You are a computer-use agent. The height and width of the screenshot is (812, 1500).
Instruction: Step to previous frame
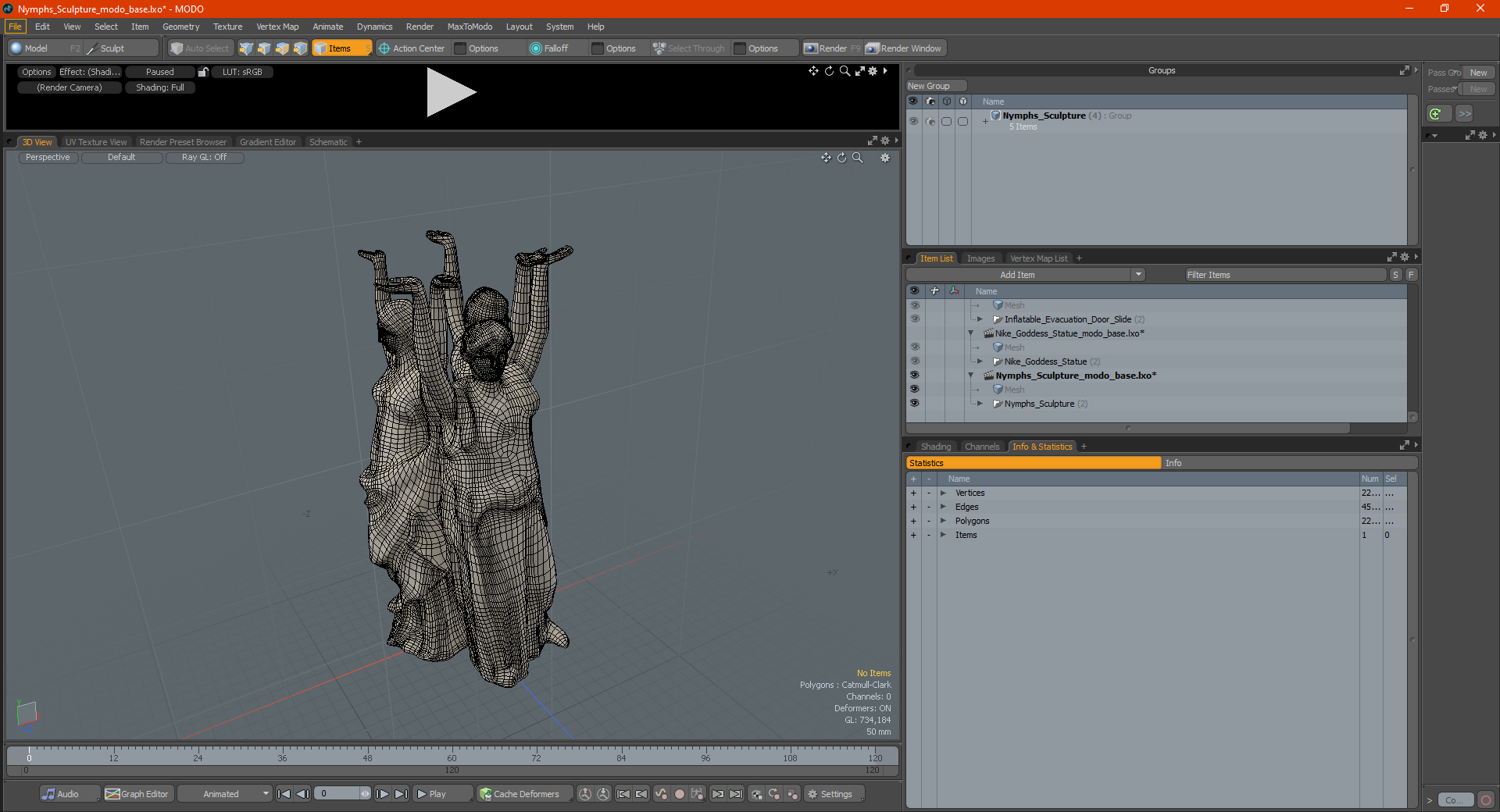[x=303, y=794]
